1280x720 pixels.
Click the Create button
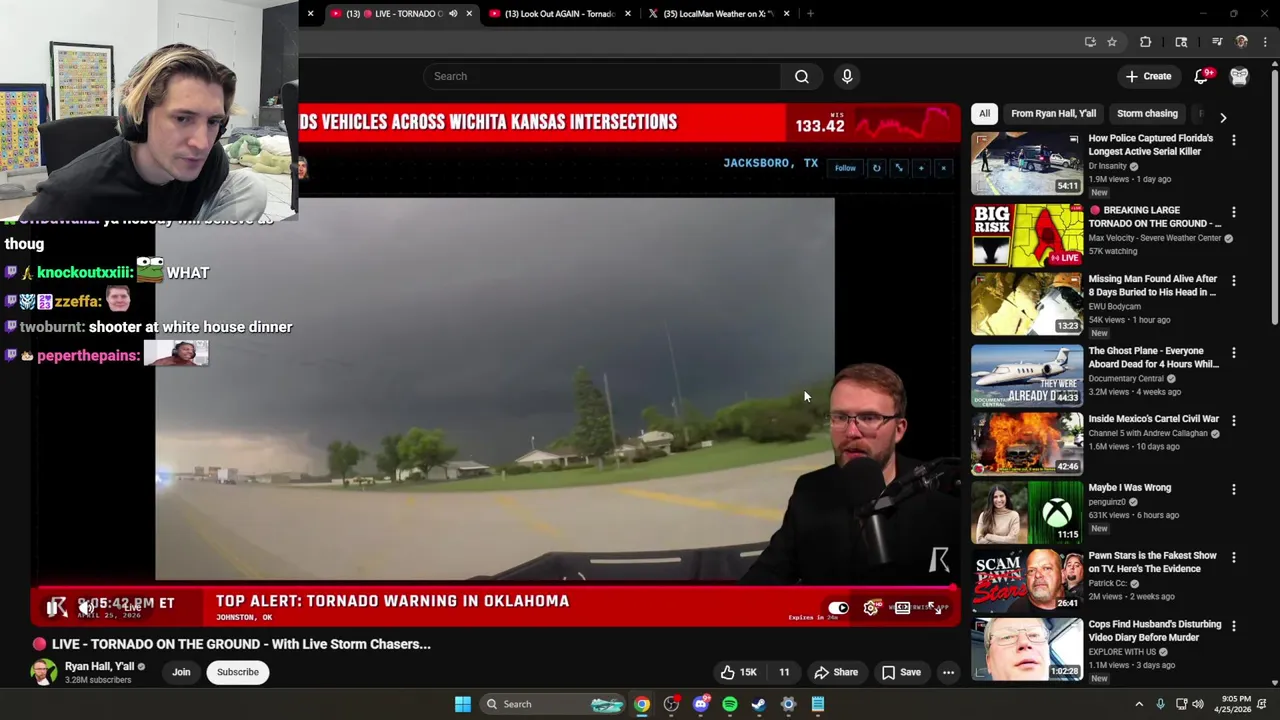click(x=1148, y=76)
